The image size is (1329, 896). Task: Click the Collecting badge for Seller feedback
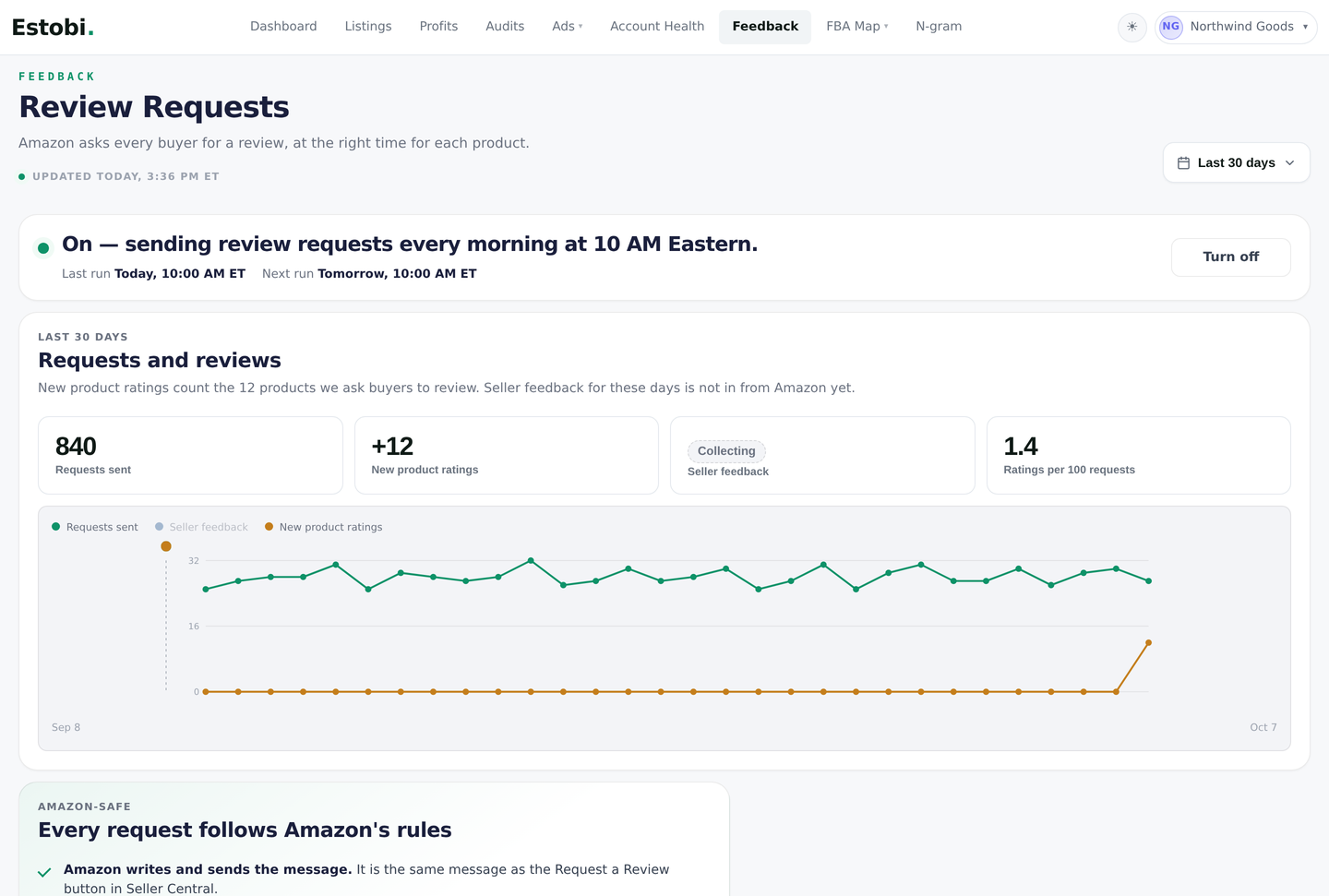click(x=726, y=451)
